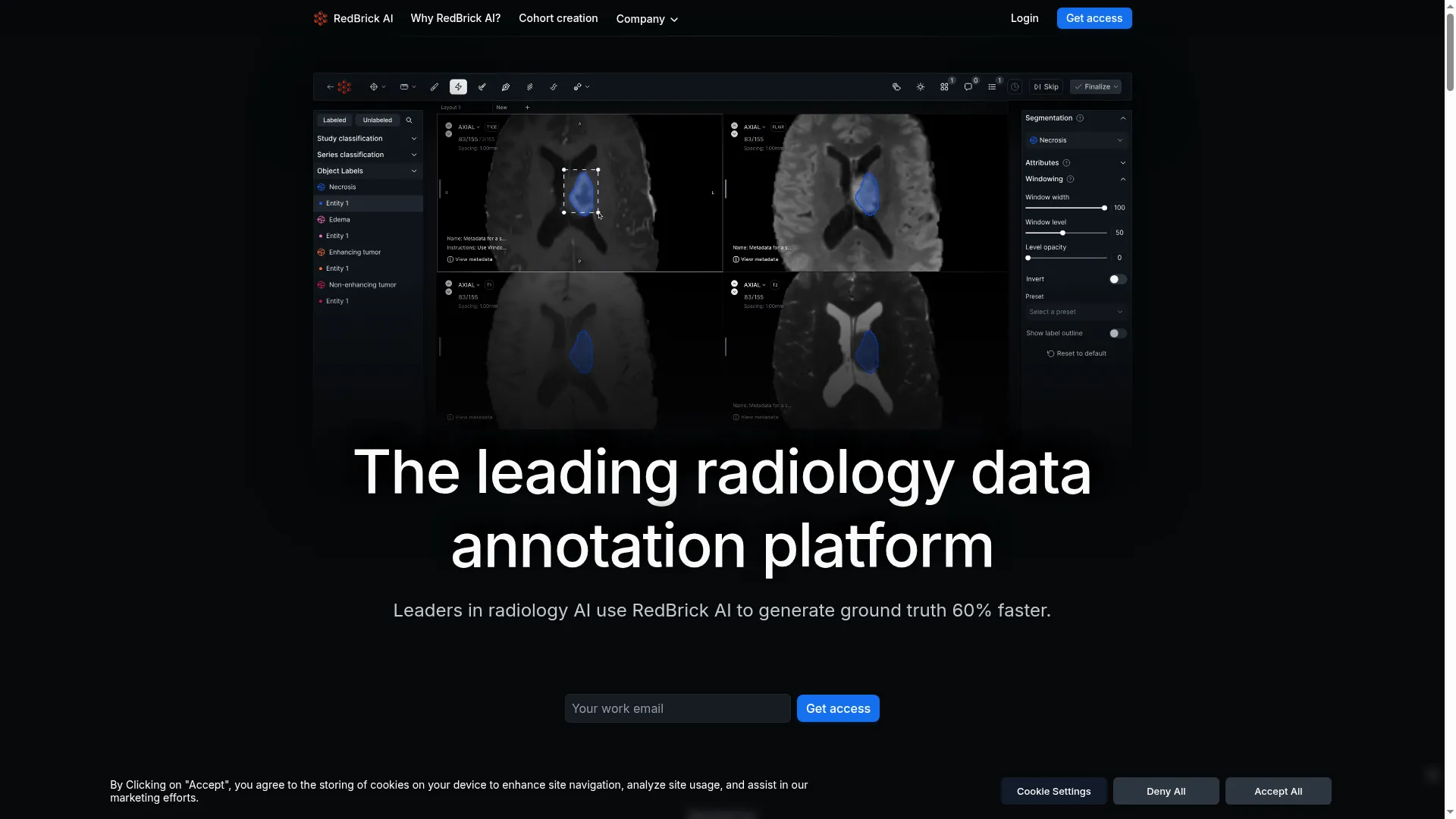Toggle the Invert switch
The image size is (1456, 819).
click(x=1117, y=279)
